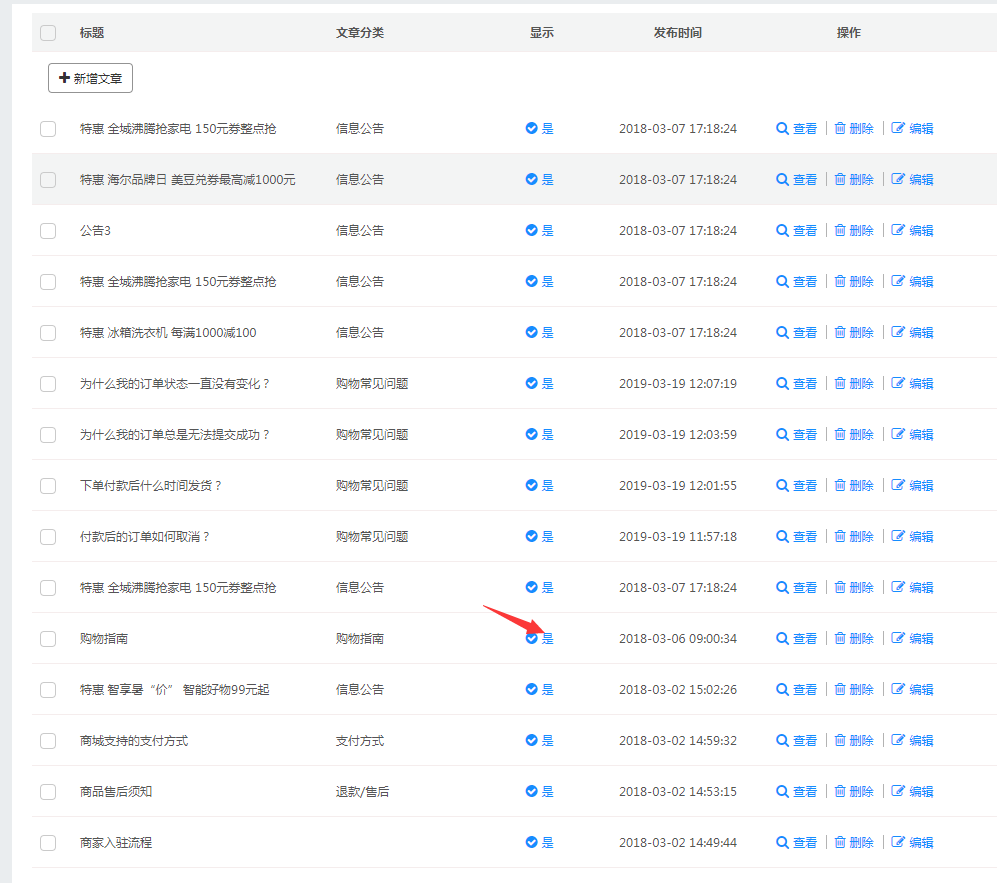Screen dimensions: 997x883
Task: Toggle display status 是 for 商家入驻流程
Action: [x=538, y=841]
